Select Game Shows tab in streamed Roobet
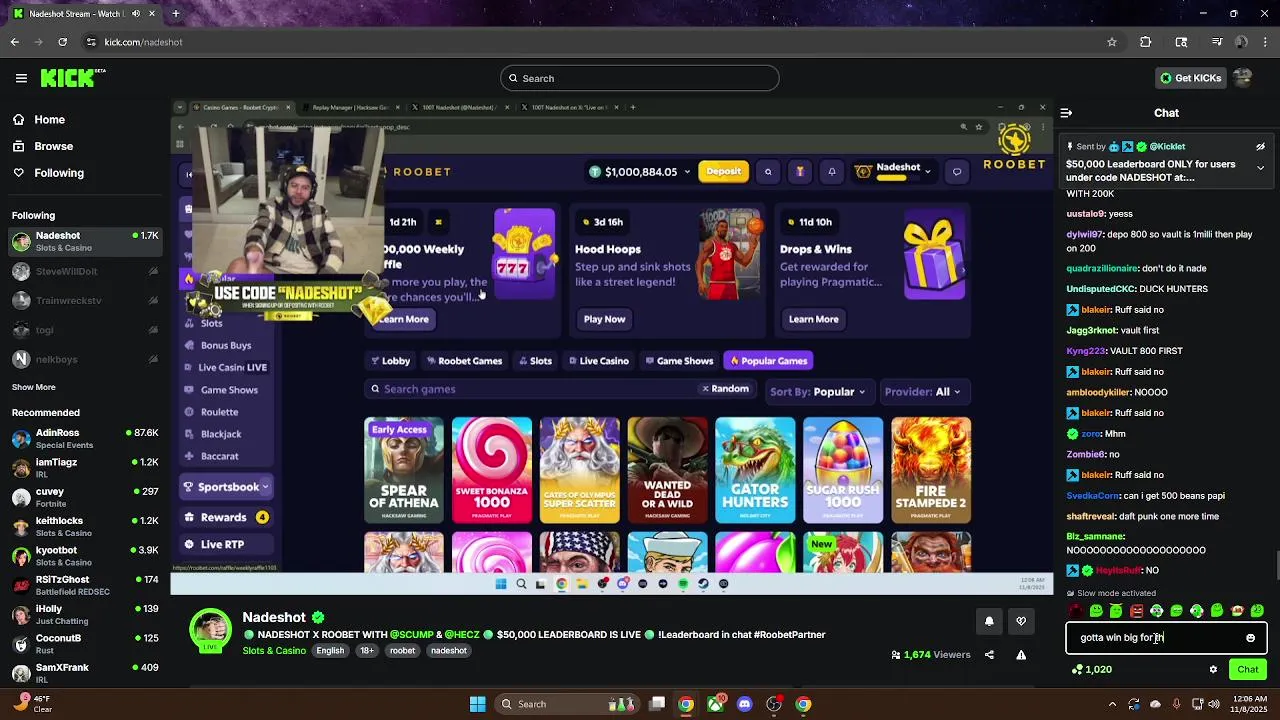This screenshot has height=720, width=1280. tap(679, 361)
